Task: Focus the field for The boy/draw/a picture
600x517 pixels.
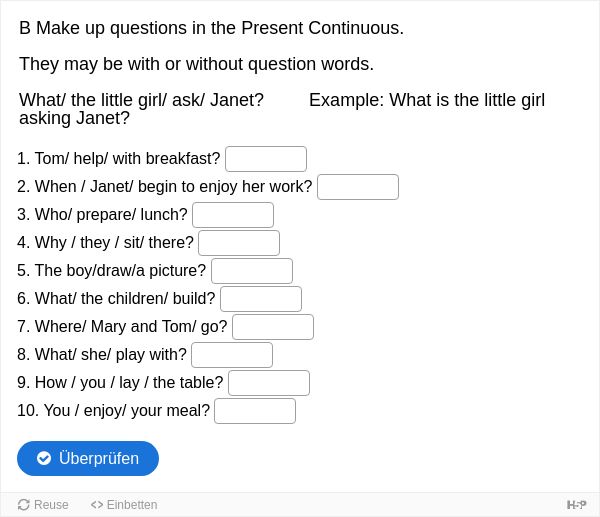Action: (x=252, y=271)
